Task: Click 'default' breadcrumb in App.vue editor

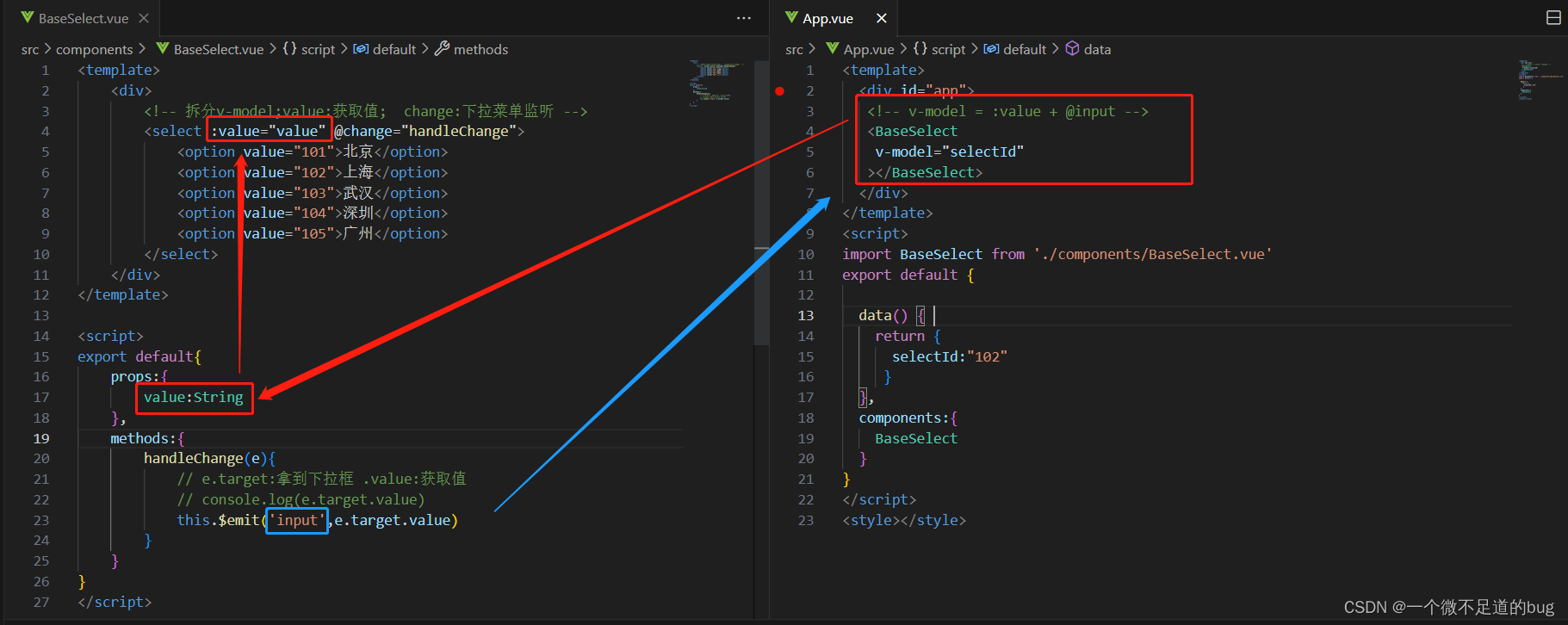Action: tap(1025, 50)
